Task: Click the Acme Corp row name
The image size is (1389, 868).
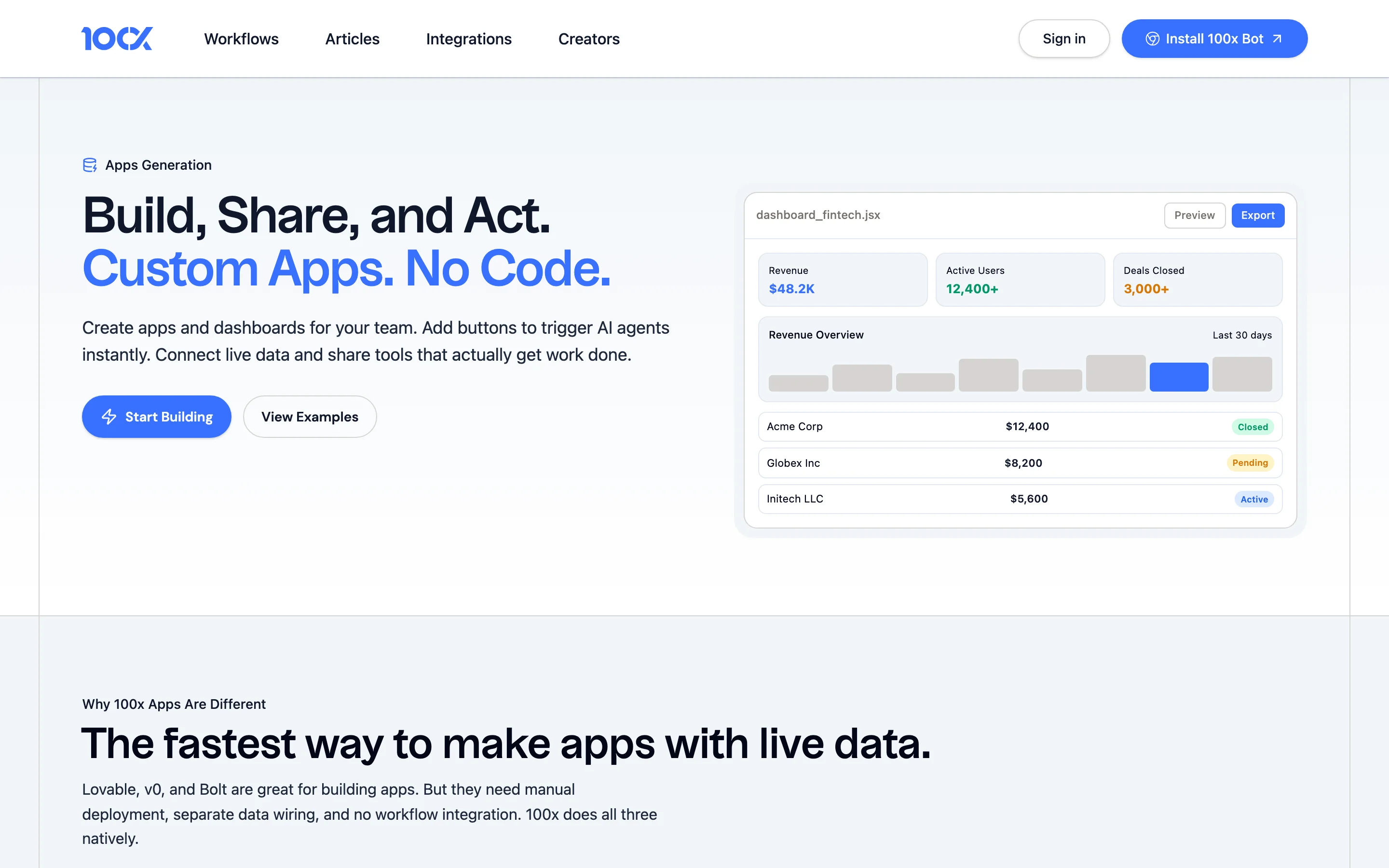Action: click(794, 427)
